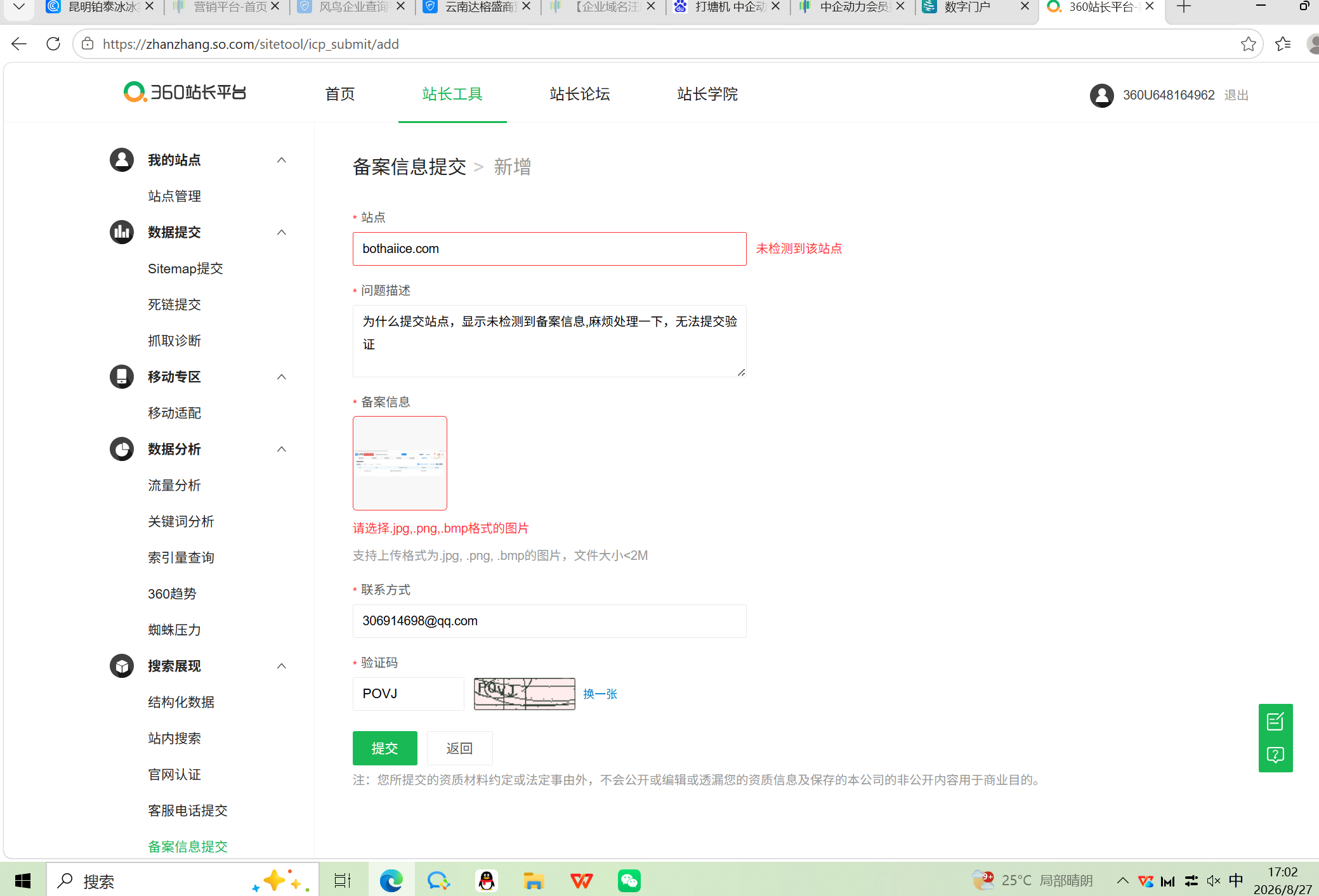Click the 数据分析 pie chart icon
The width and height of the screenshot is (1319, 896).
(x=122, y=449)
